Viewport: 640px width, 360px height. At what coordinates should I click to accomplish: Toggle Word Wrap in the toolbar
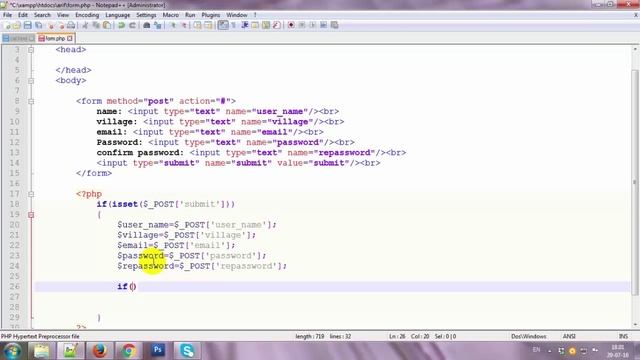(223, 25)
